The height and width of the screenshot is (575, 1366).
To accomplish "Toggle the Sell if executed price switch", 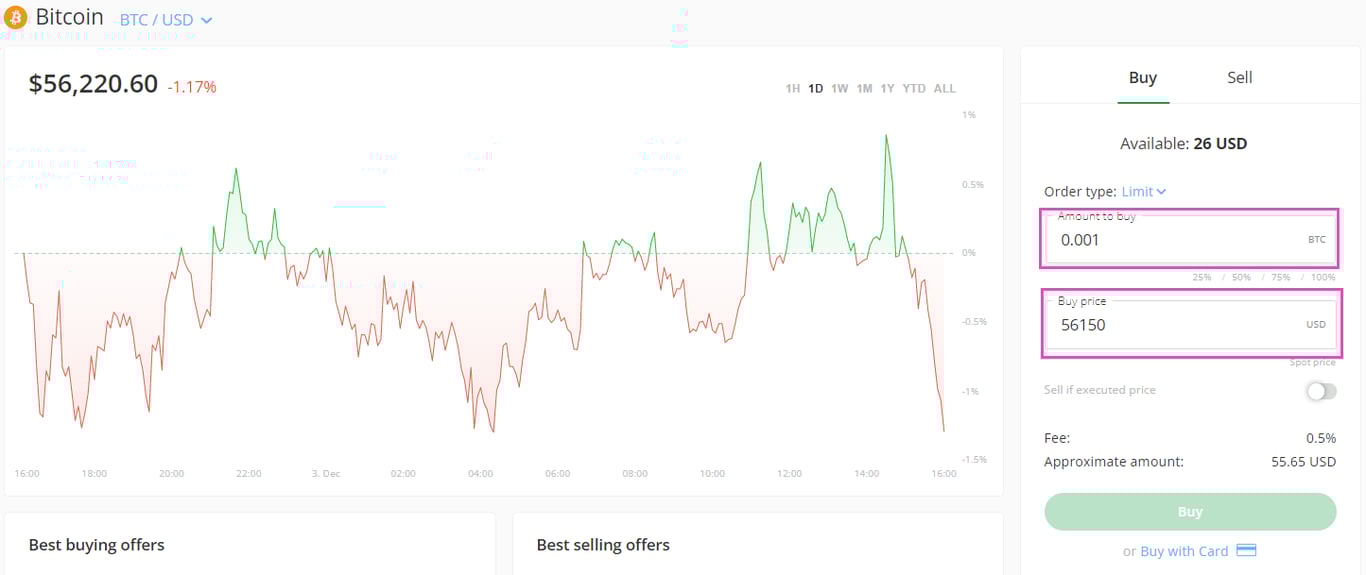I will pyautogui.click(x=1320, y=391).
